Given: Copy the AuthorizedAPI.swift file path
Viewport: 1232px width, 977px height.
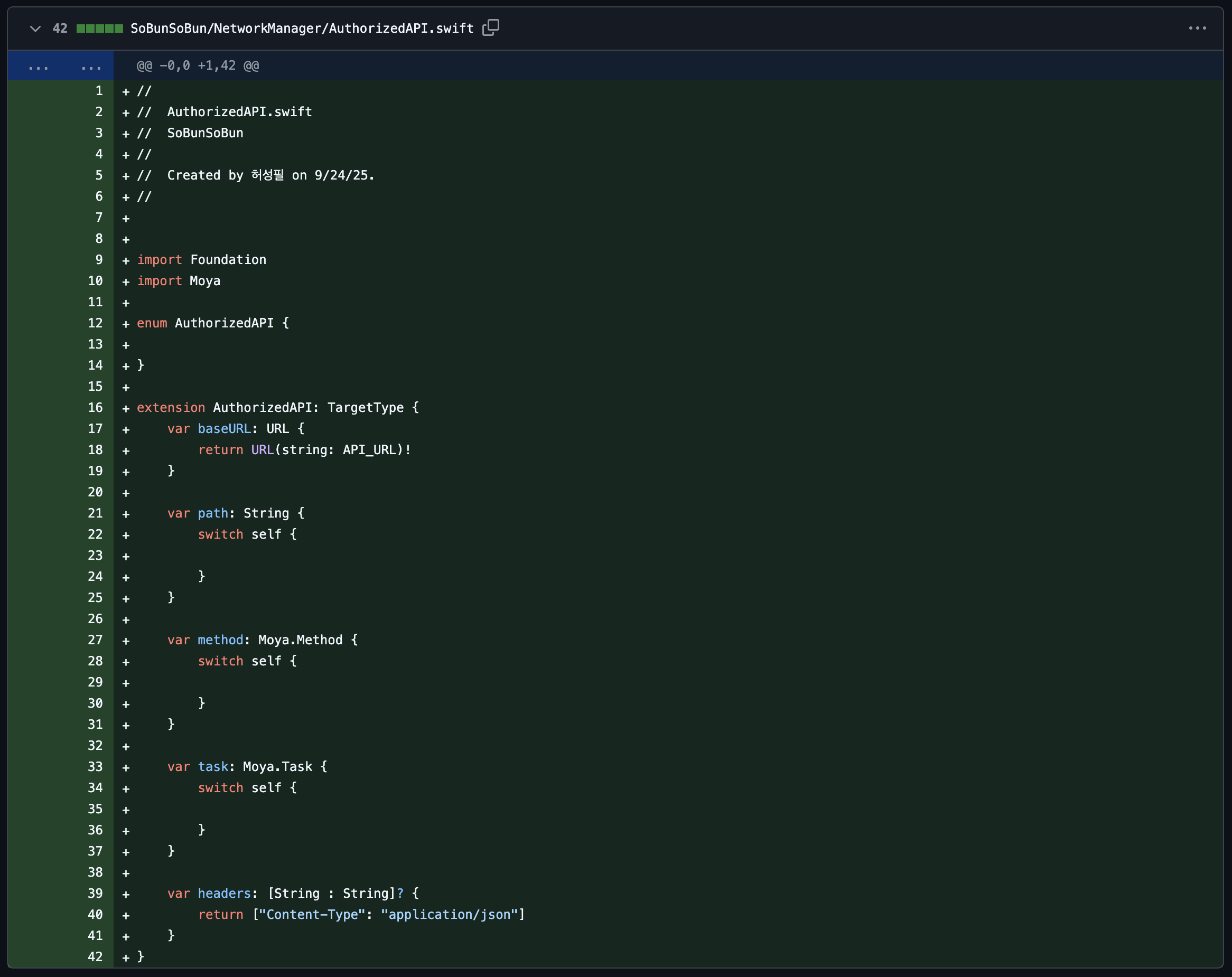Looking at the screenshot, I should pos(490,27).
